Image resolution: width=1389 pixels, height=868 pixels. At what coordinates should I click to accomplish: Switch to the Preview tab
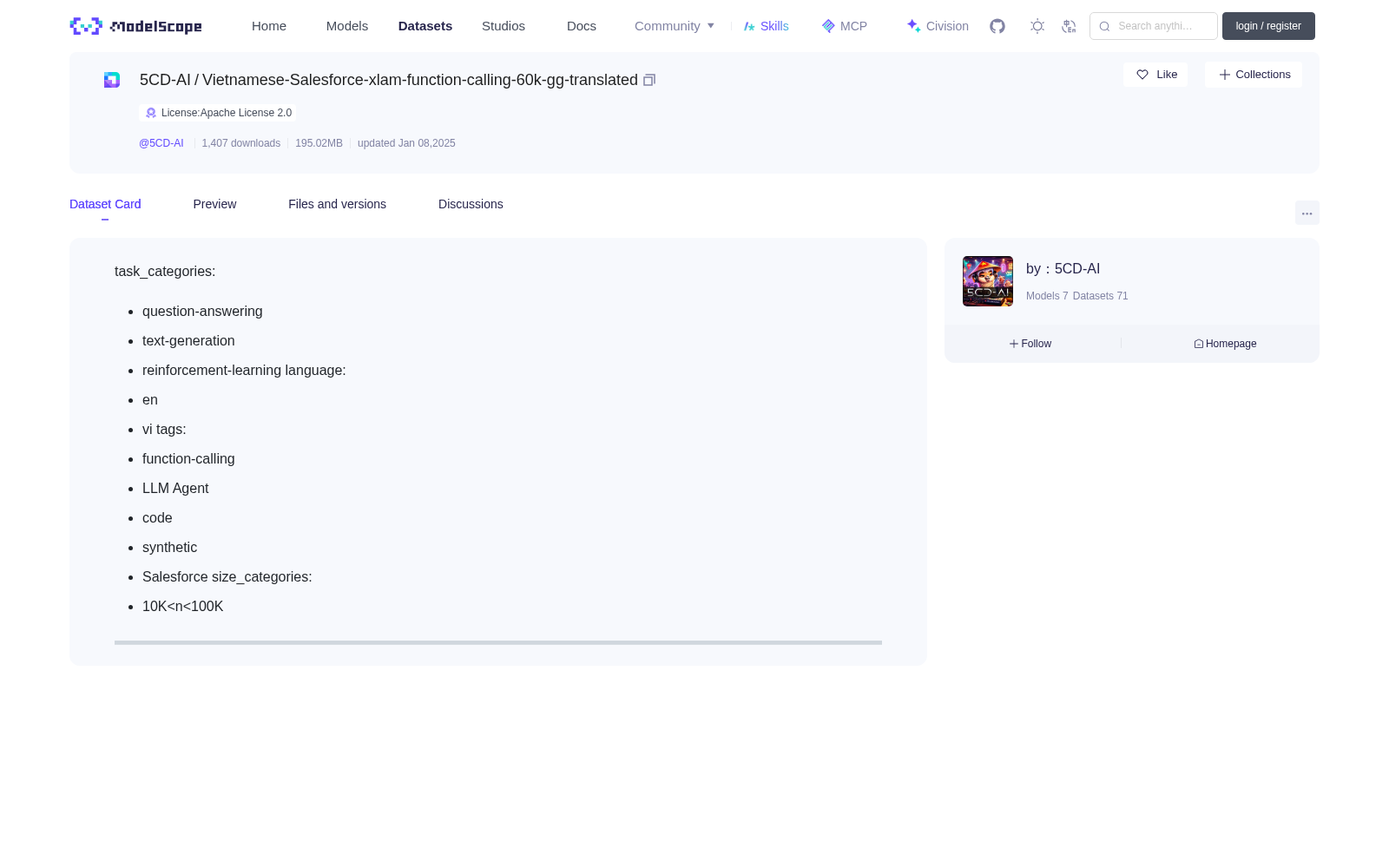214,204
